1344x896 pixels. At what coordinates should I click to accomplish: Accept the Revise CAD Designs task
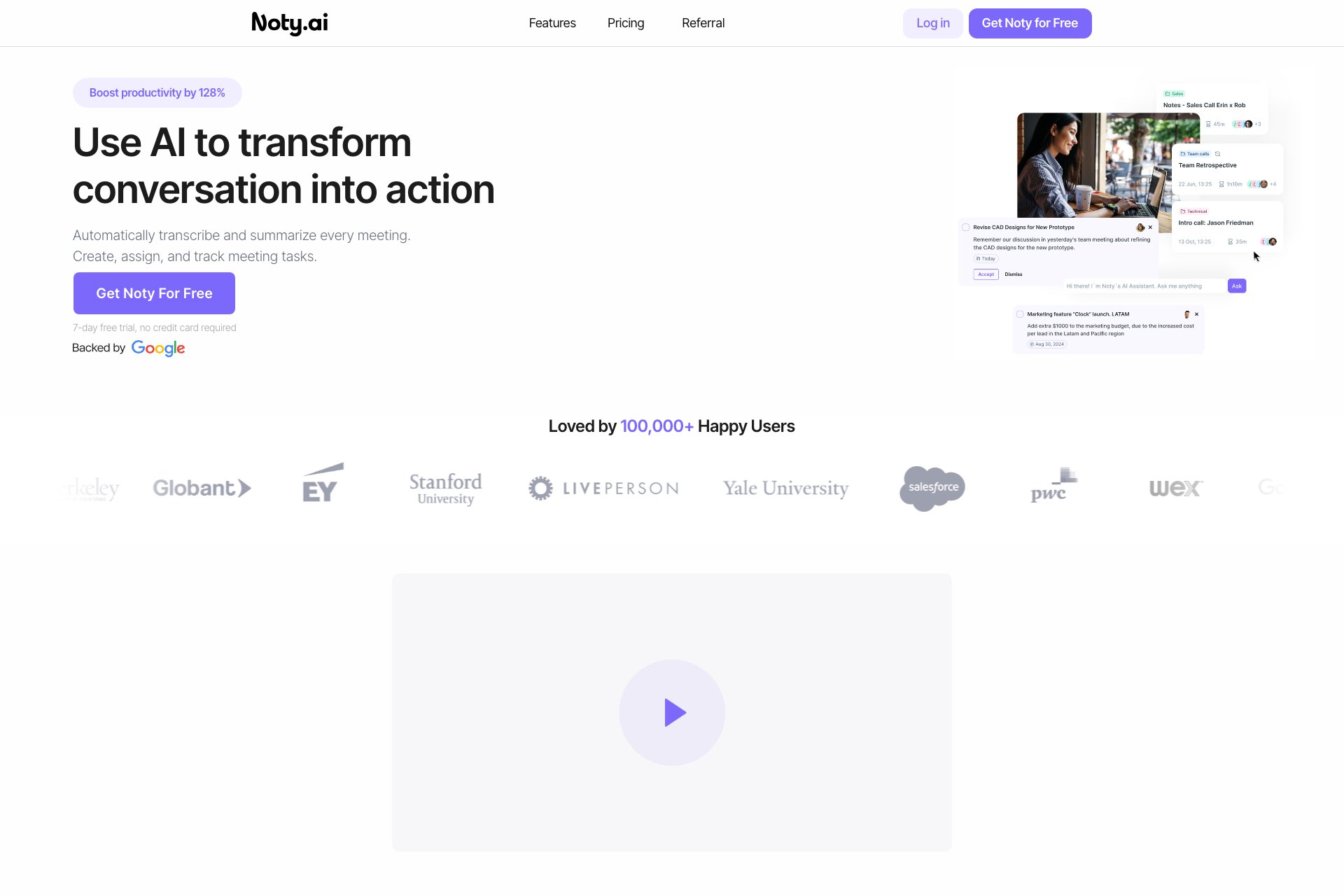point(986,274)
